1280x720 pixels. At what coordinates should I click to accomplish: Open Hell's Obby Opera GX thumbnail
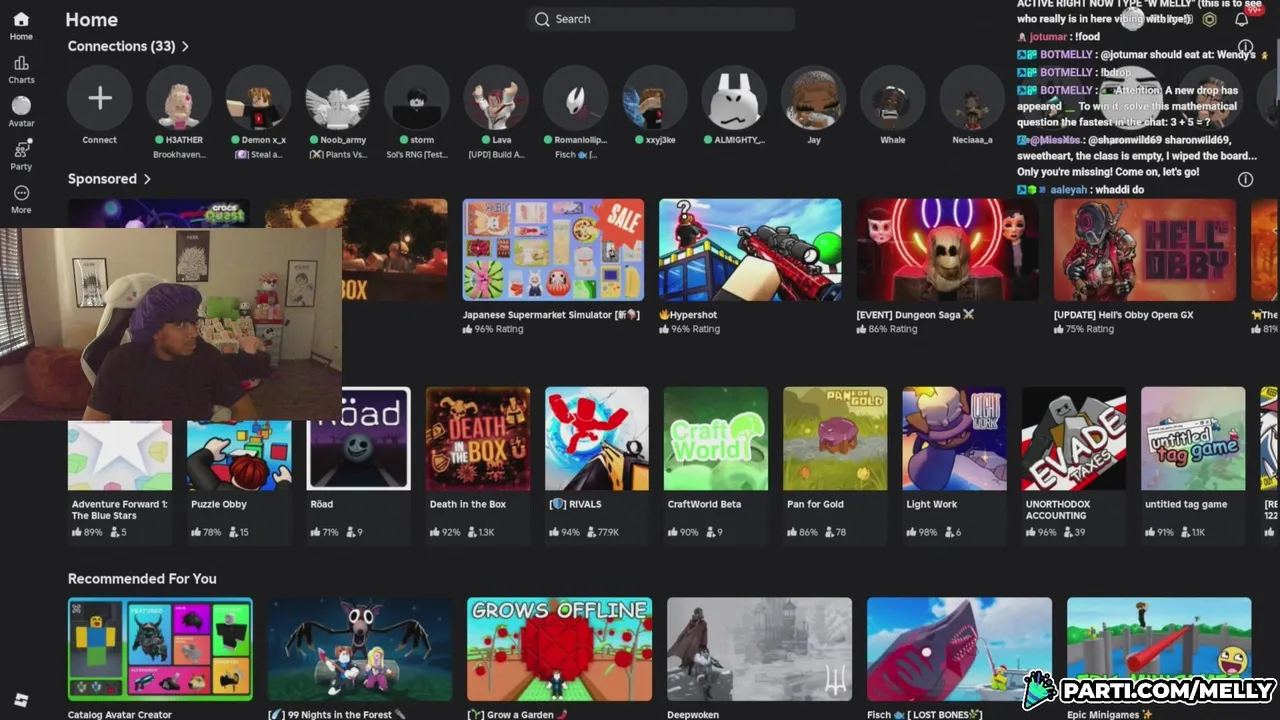tap(1144, 250)
